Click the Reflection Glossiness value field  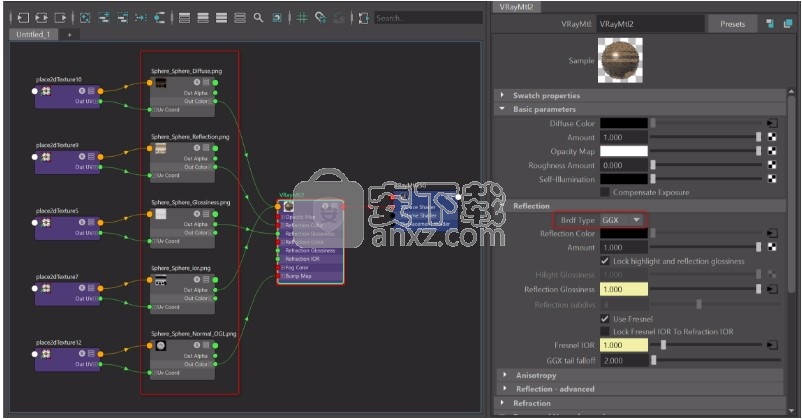[x=623, y=289]
